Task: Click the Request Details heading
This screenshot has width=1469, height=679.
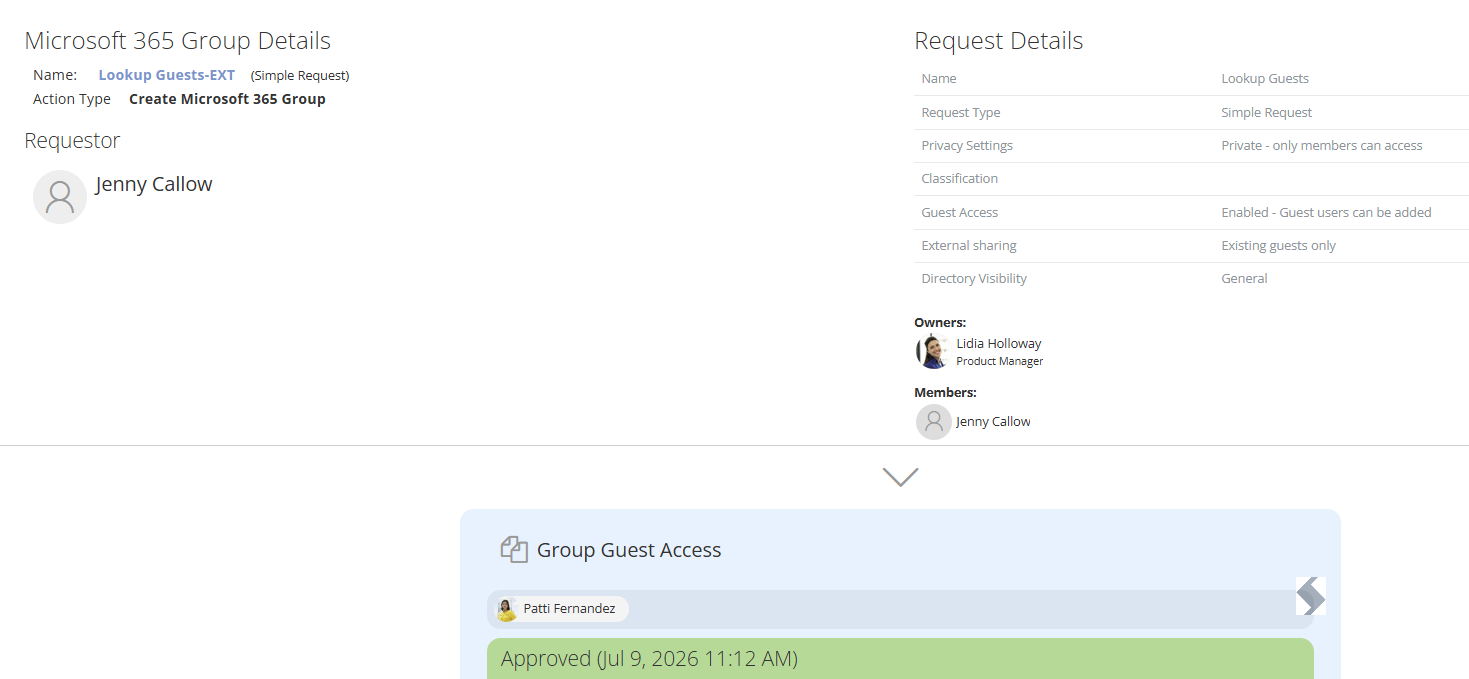Action: (998, 41)
